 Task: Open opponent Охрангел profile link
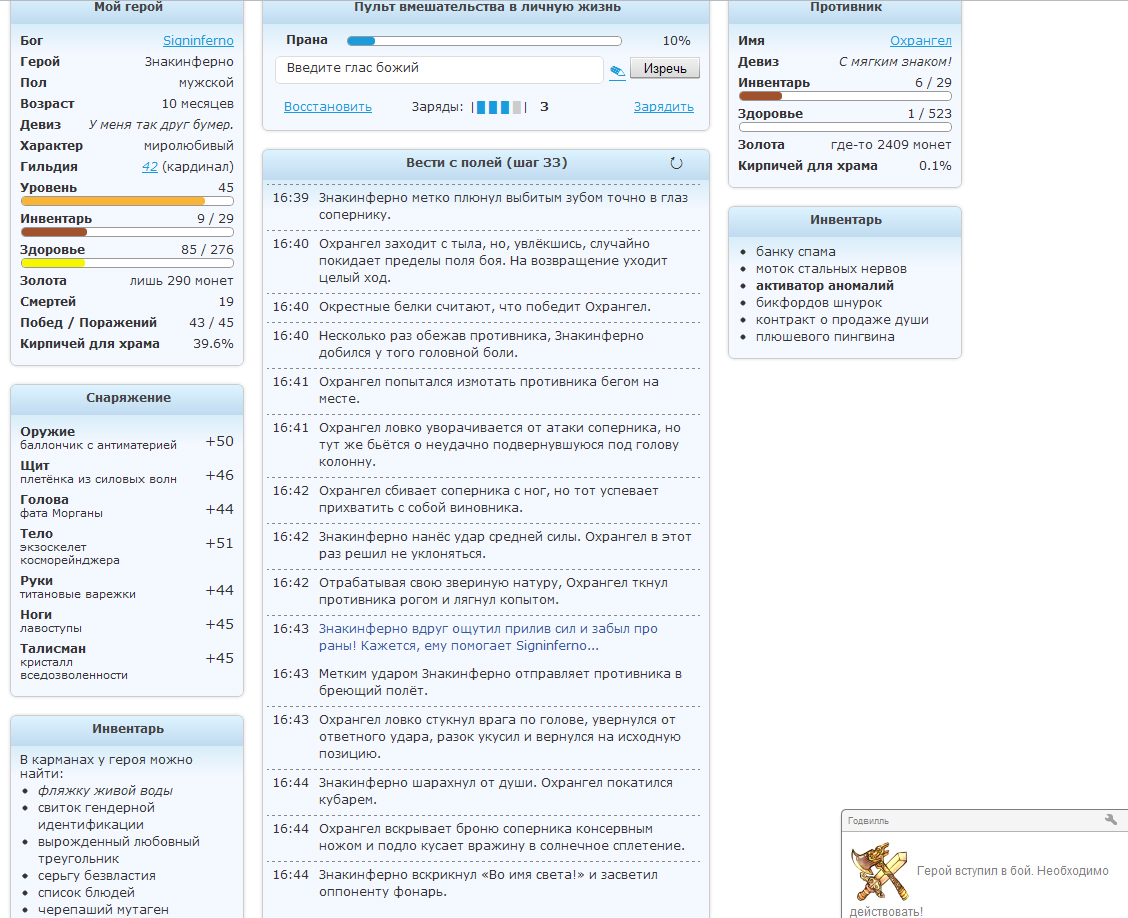point(920,41)
